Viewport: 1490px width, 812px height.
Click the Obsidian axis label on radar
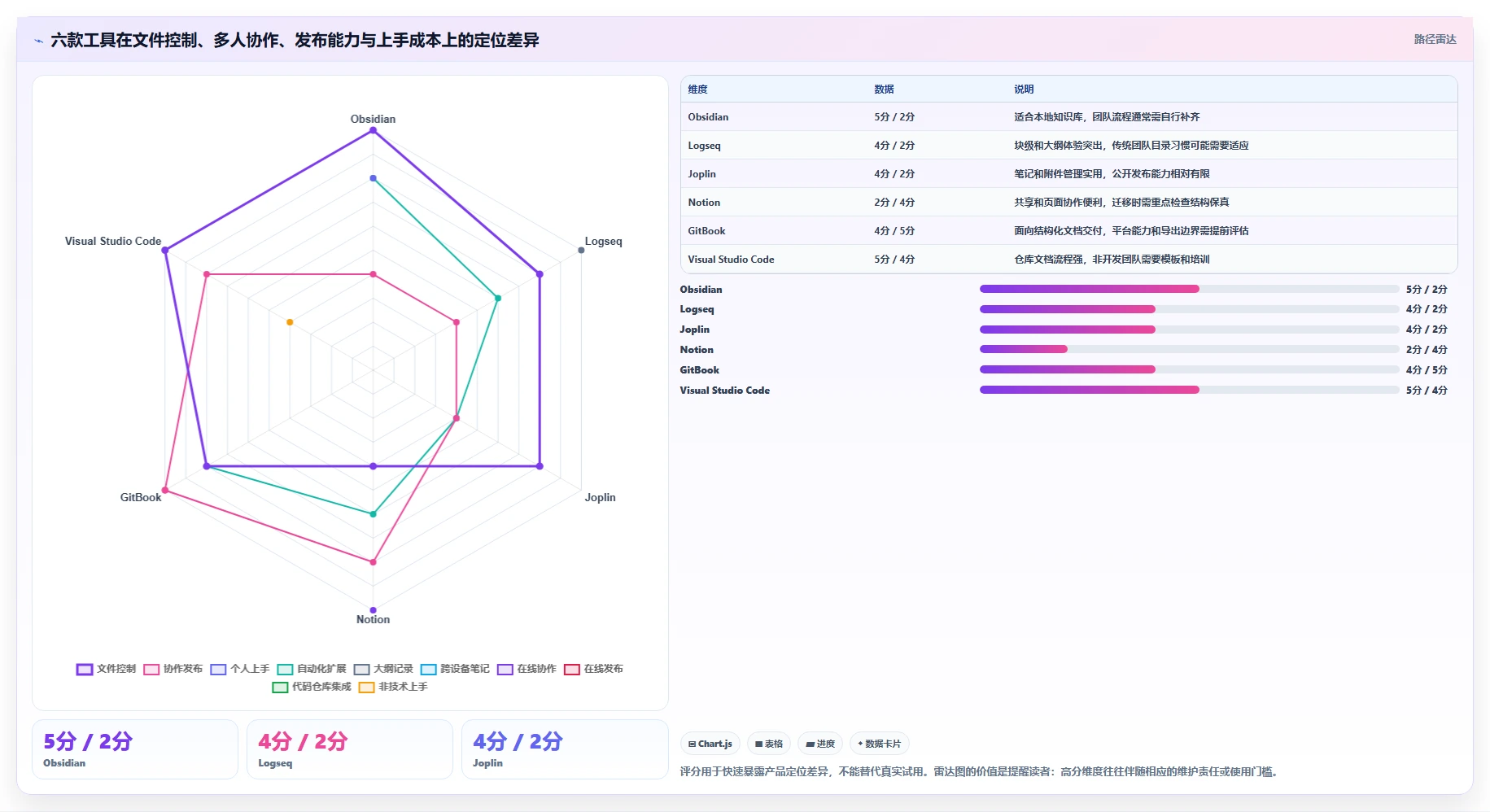tap(373, 119)
